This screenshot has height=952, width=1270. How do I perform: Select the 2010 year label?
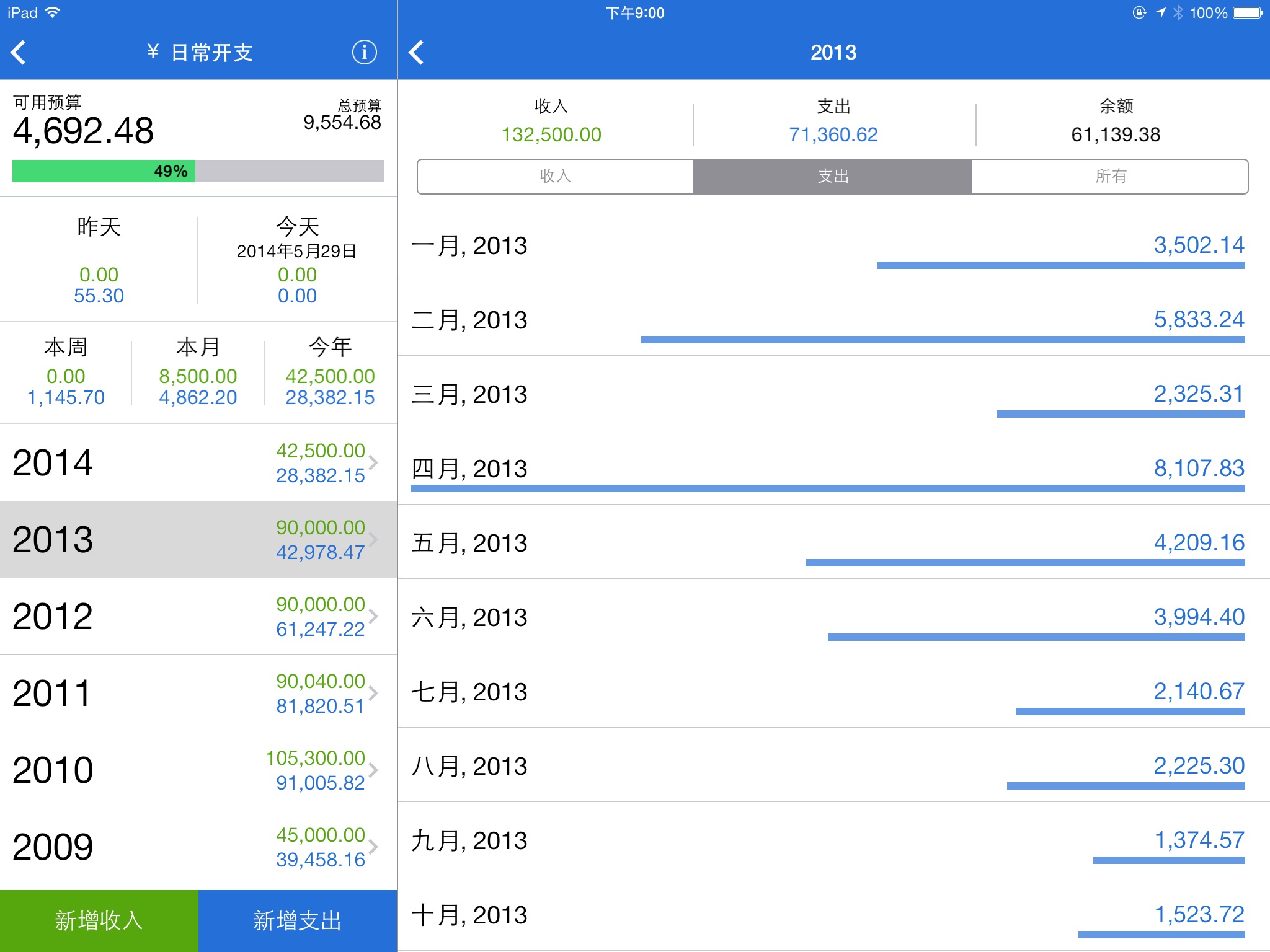coord(53,770)
